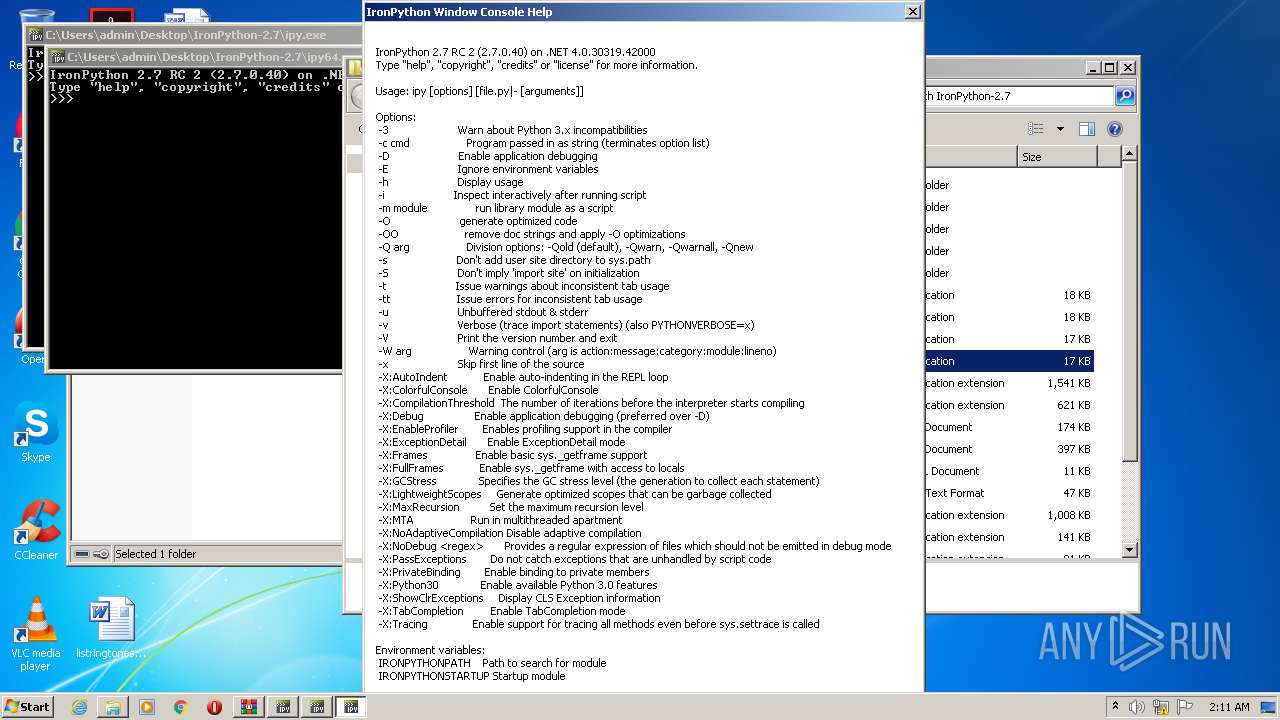Screen dimensions: 1280x720
Task: Click 'Usage: ipy [options]' help line
Action: click(x=479, y=91)
